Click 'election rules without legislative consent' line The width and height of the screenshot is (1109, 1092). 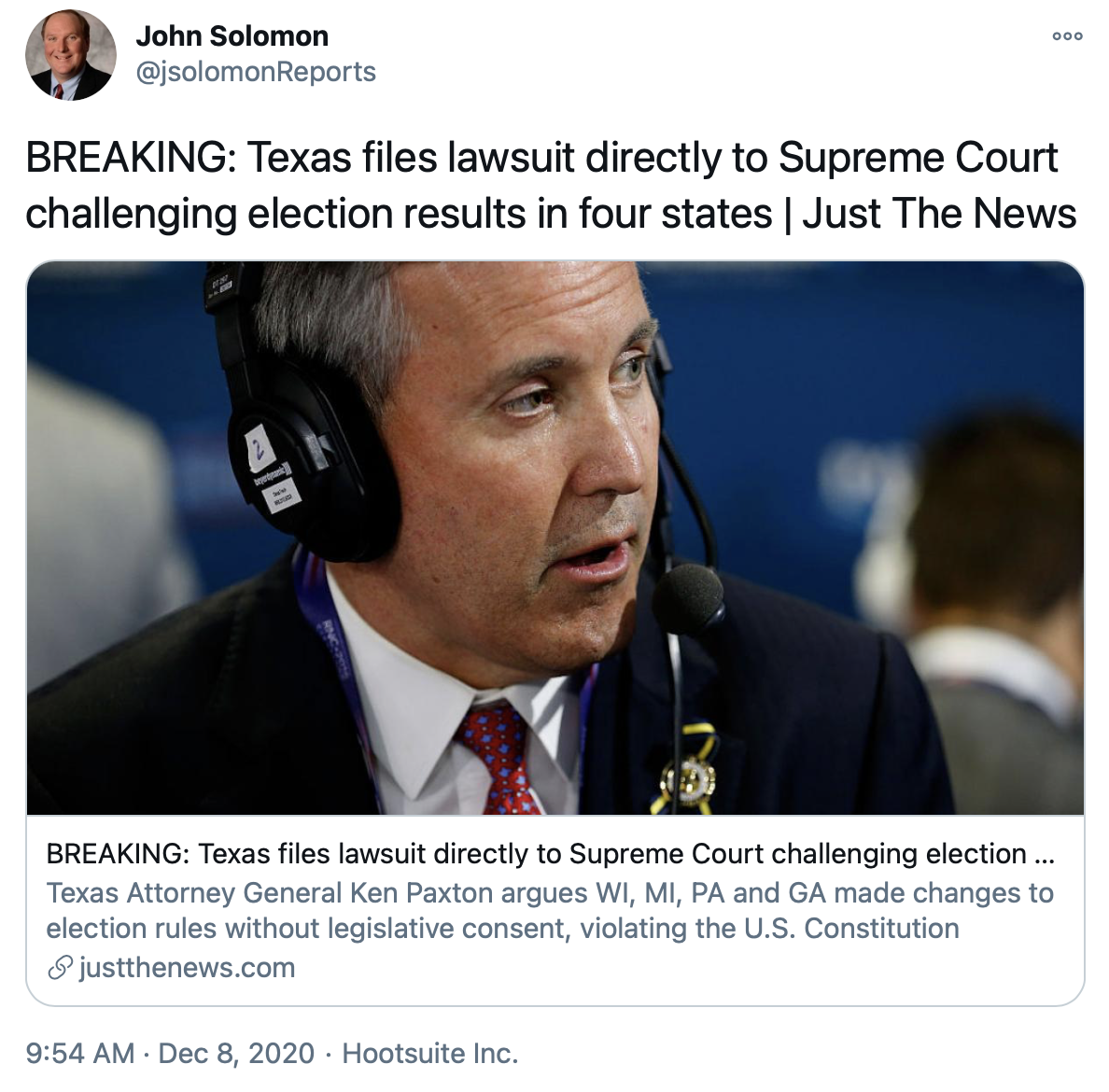308,929
